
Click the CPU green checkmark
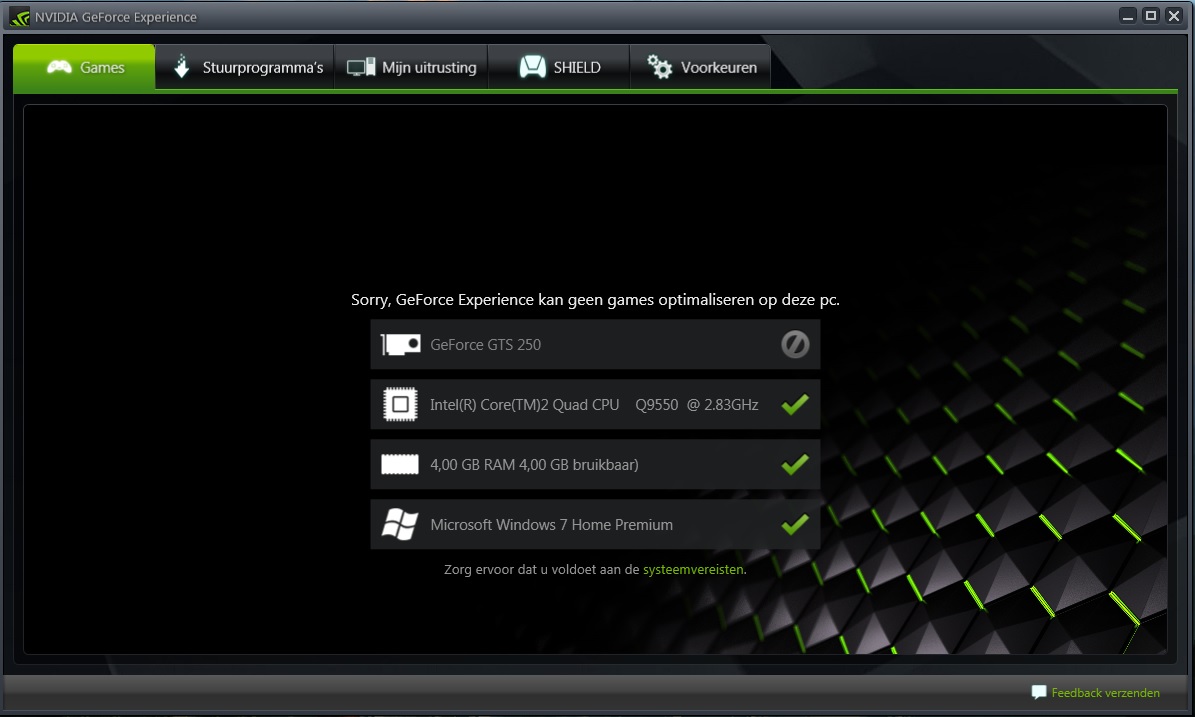[x=795, y=404]
